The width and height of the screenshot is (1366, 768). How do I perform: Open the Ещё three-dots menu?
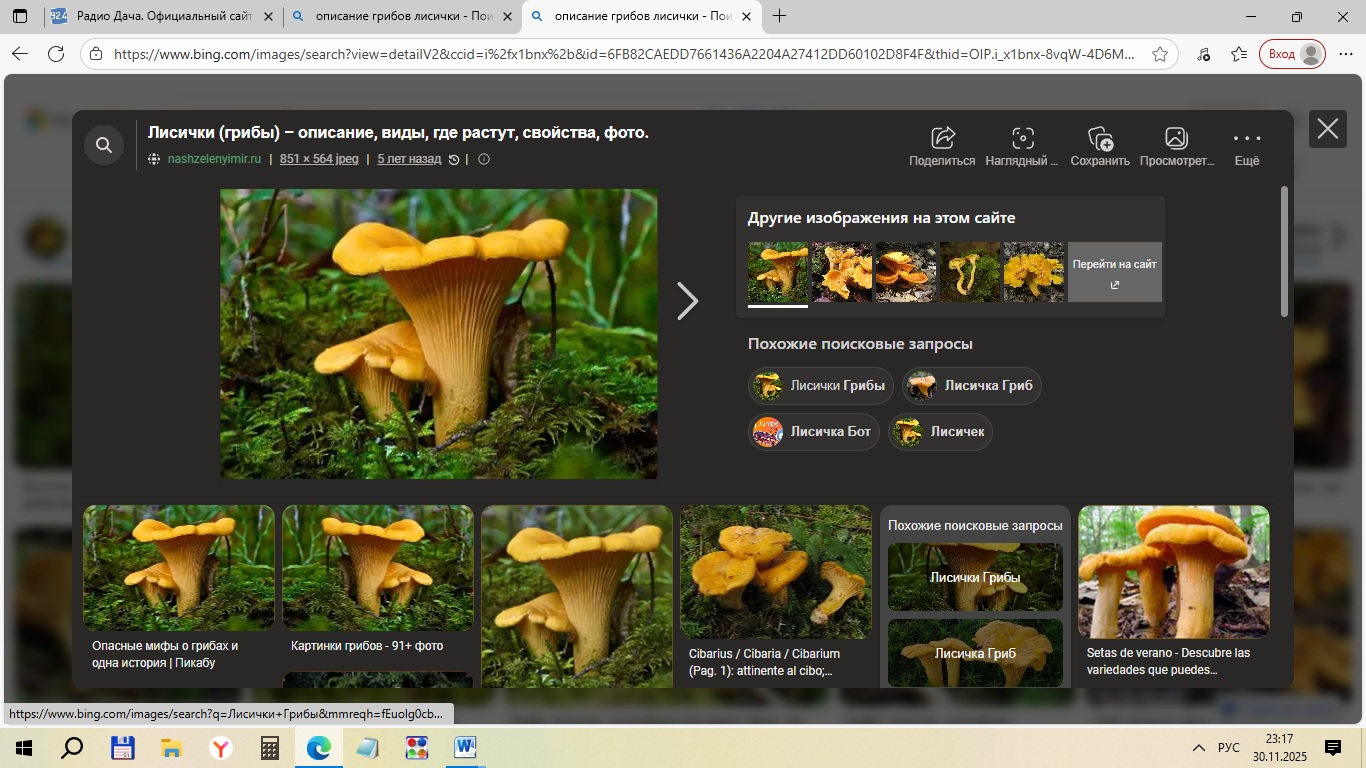(x=1247, y=139)
